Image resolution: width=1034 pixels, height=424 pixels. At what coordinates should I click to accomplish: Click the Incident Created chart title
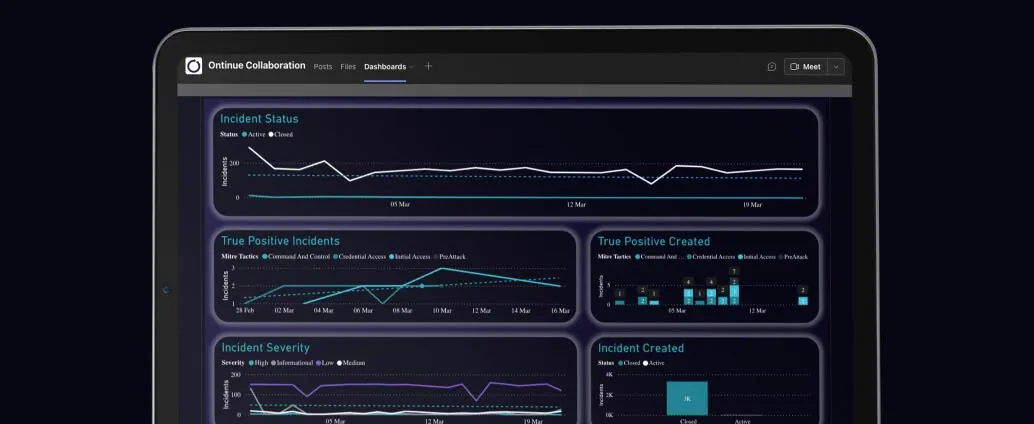[640, 348]
